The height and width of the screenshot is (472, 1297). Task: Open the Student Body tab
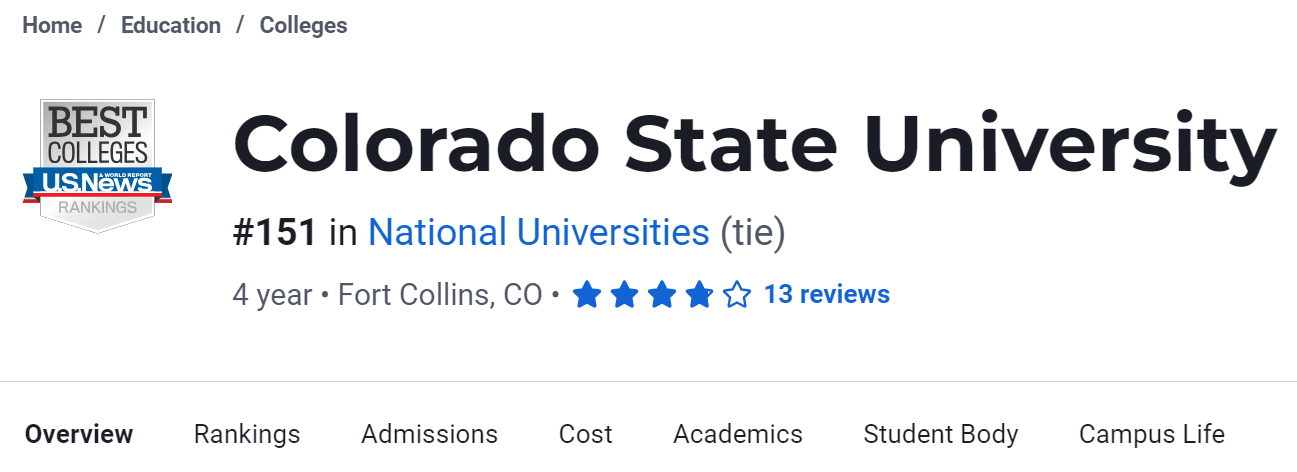click(x=941, y=434)
